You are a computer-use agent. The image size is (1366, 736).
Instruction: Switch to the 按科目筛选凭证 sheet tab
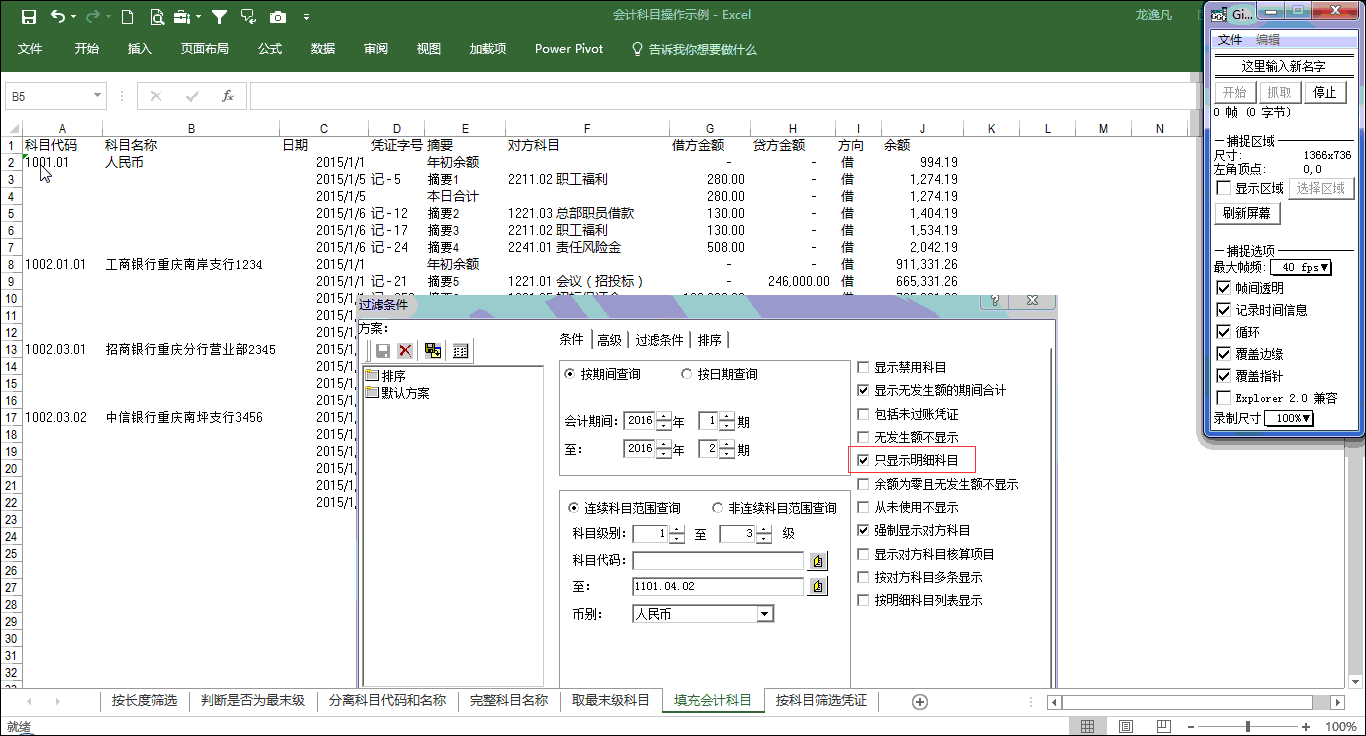(821, 701)
